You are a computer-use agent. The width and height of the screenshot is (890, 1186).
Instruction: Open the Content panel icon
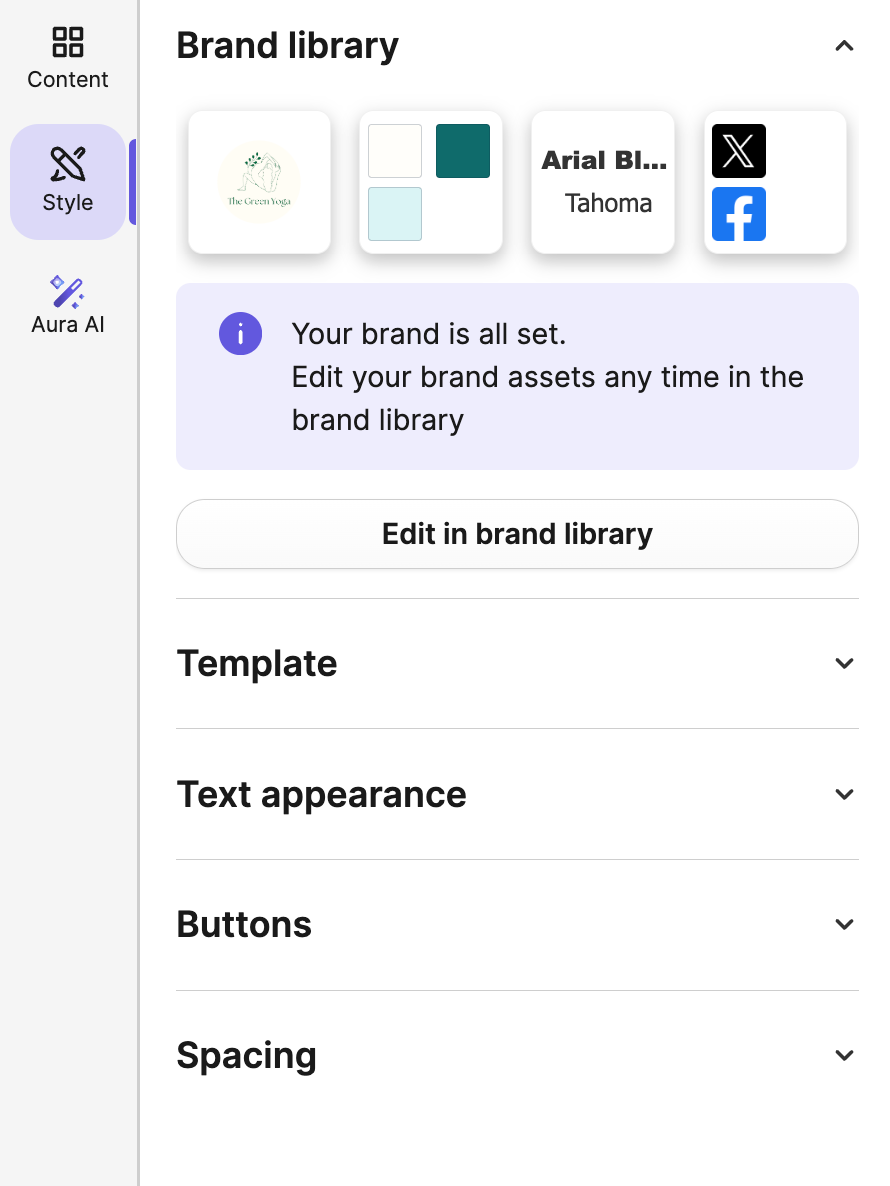(x=68, y=42)
